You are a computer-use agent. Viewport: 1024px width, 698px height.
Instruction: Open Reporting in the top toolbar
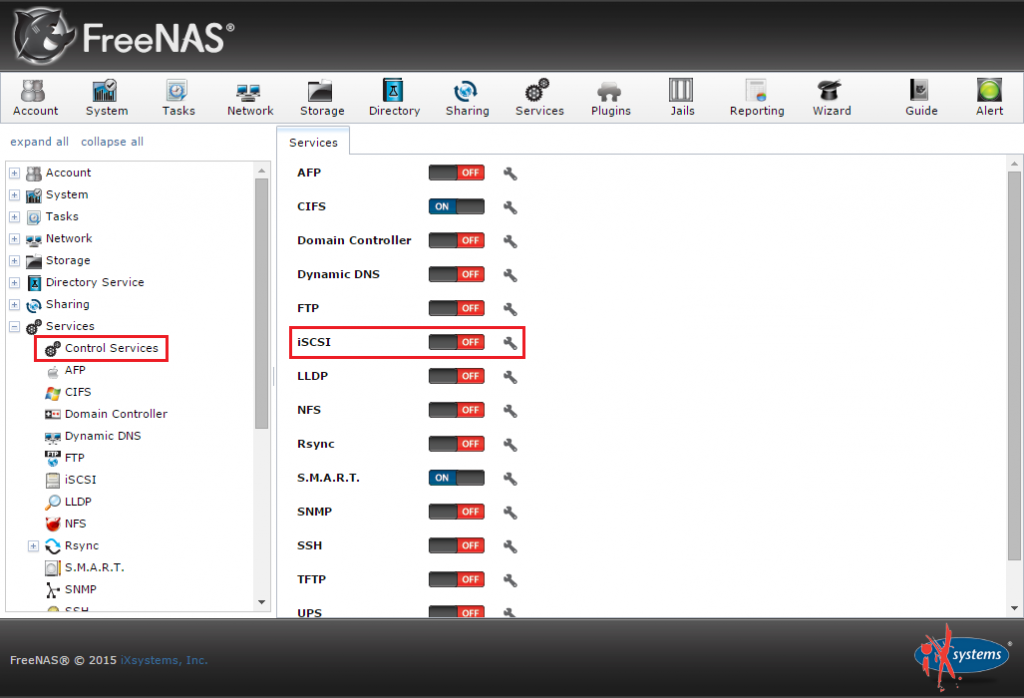coord(757,98)
